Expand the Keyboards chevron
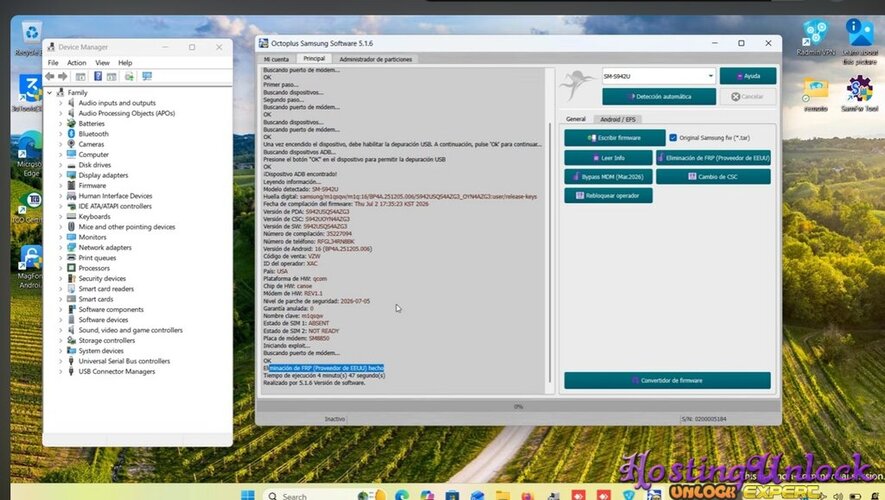885x500 pixels. tap(60, 216)
